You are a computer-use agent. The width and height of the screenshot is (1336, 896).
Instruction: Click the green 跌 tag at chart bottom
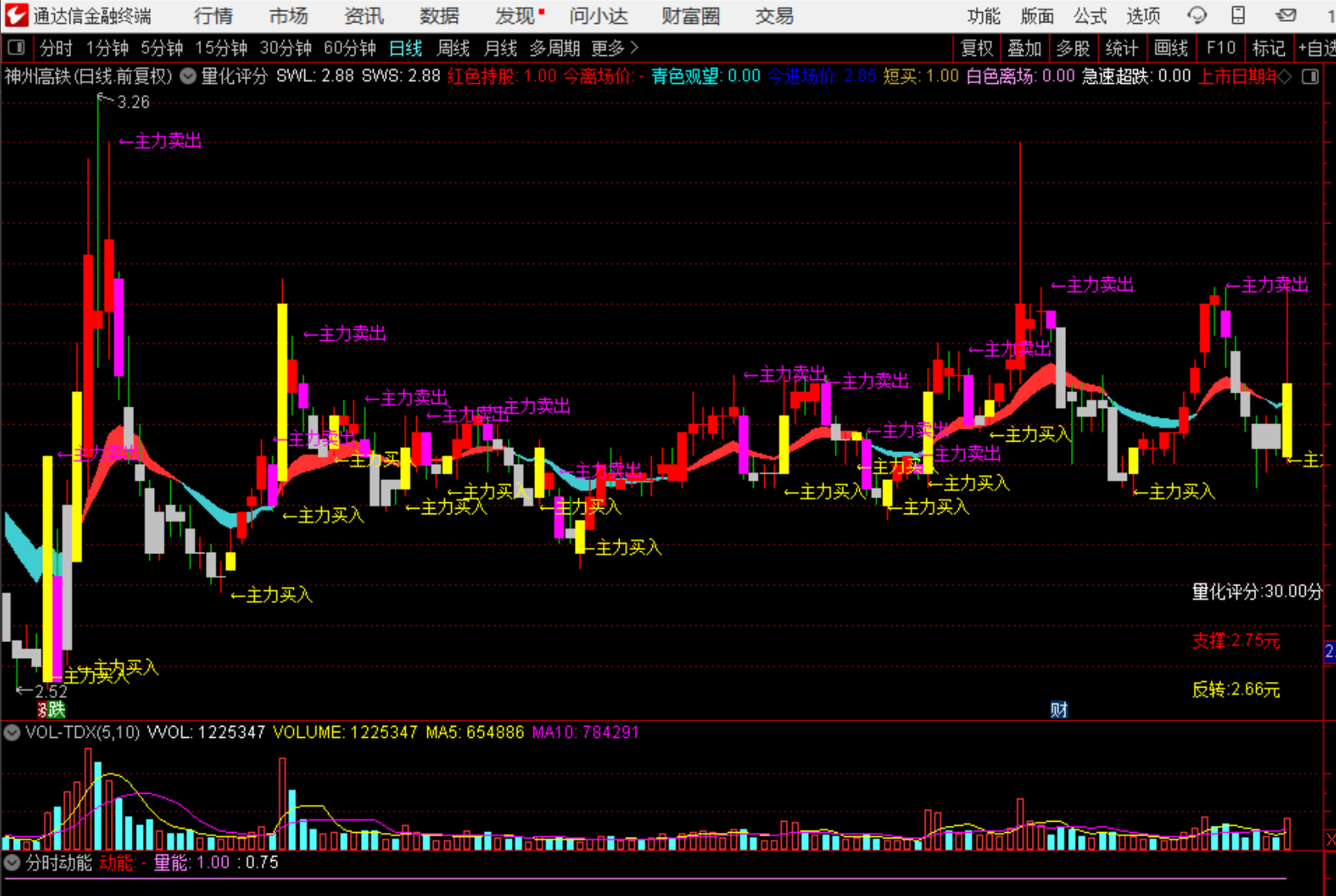[x=56, y=710]
